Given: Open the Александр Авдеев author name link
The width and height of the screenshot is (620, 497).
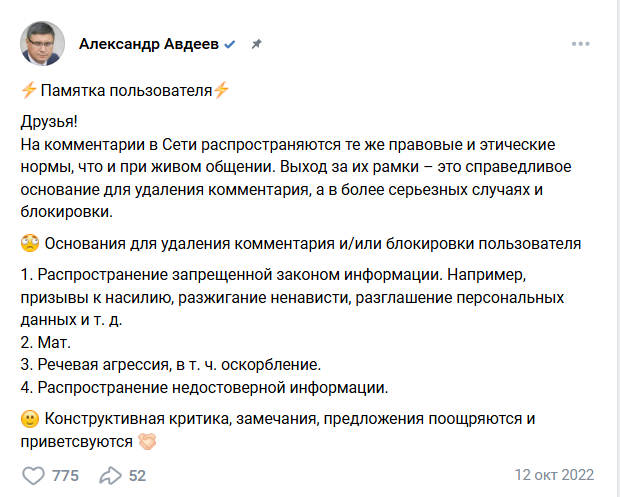Looking at the screenshot, I should click(149, 44).
